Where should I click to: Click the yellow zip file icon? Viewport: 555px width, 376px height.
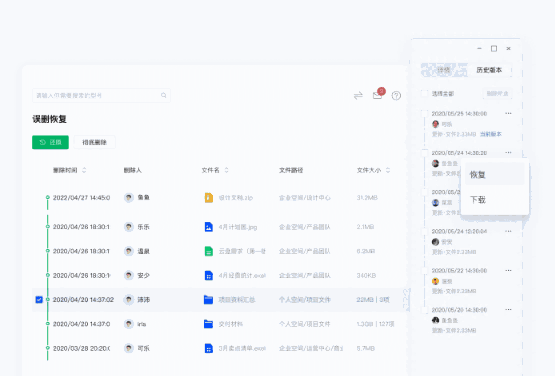209,197
